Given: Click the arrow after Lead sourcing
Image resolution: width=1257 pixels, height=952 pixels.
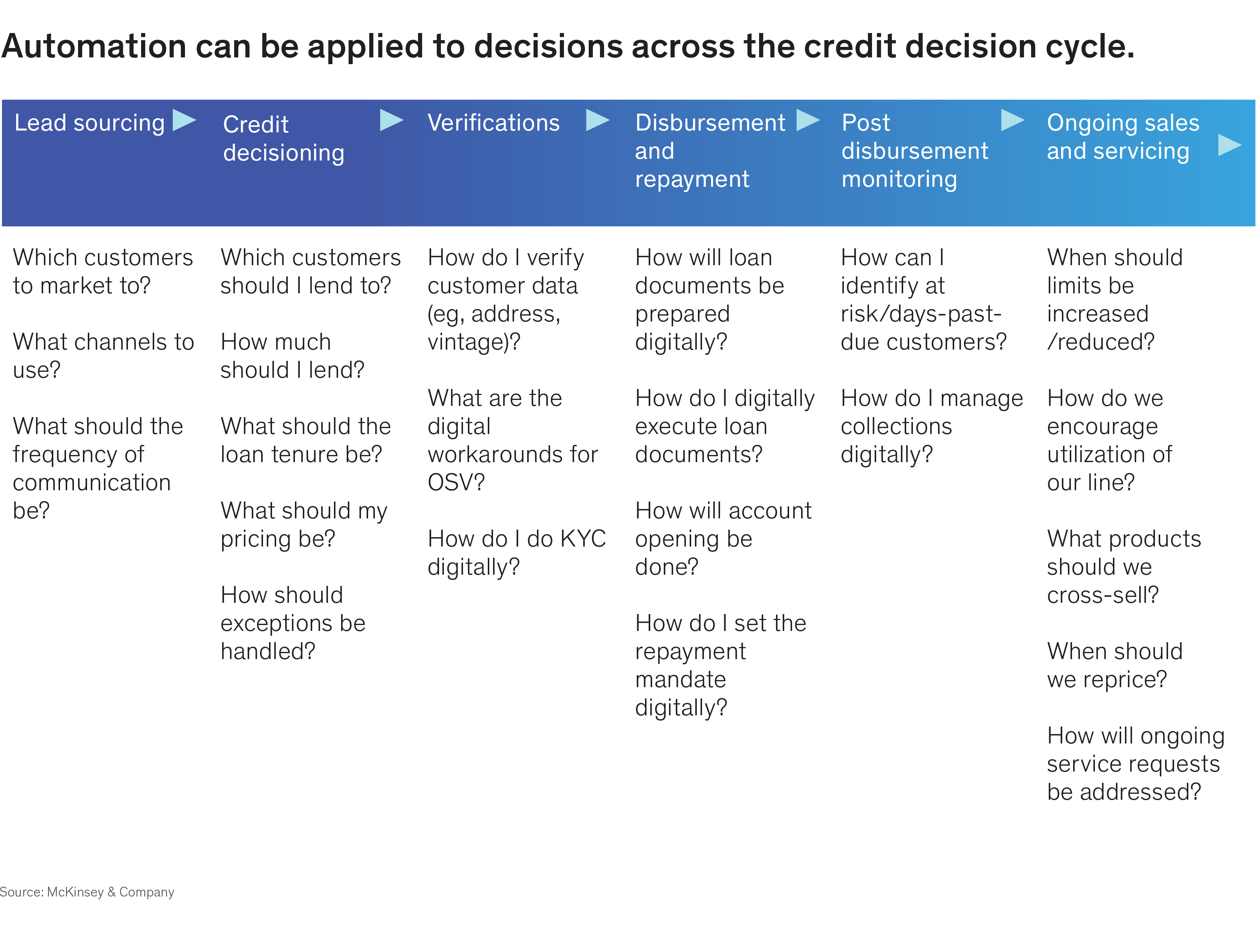Looking at the screenshot, I should 183,120.
